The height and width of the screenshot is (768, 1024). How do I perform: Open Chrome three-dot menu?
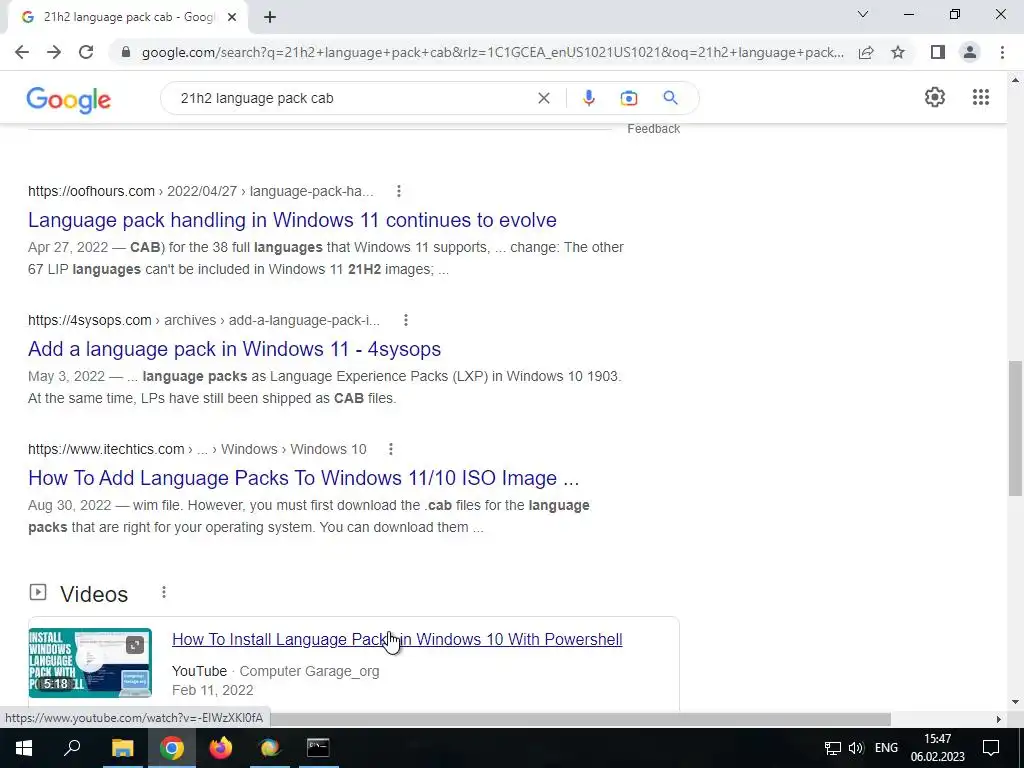tap(1002, 52)
